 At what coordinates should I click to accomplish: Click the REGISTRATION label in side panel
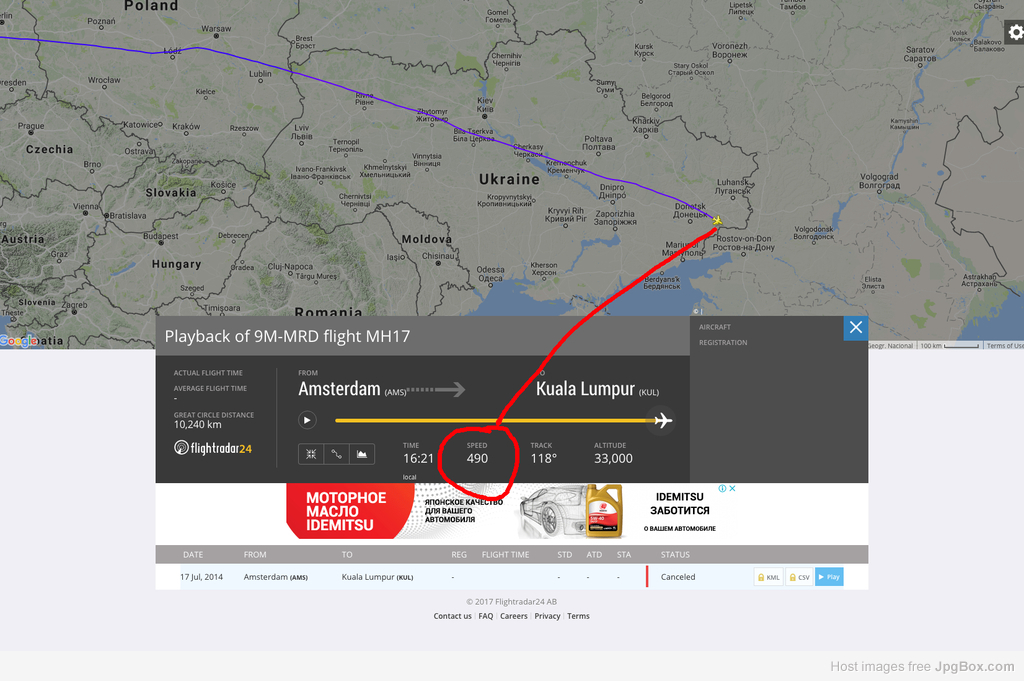point(723,343)
